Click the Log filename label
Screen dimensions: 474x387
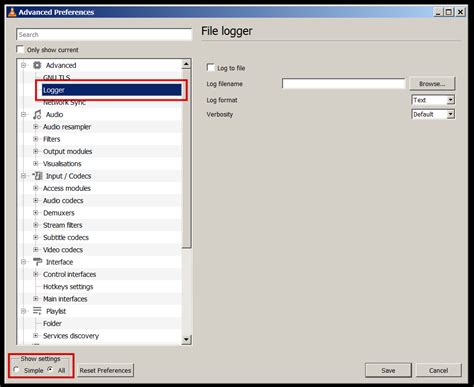pyautogui.click(x=224, y=84)
